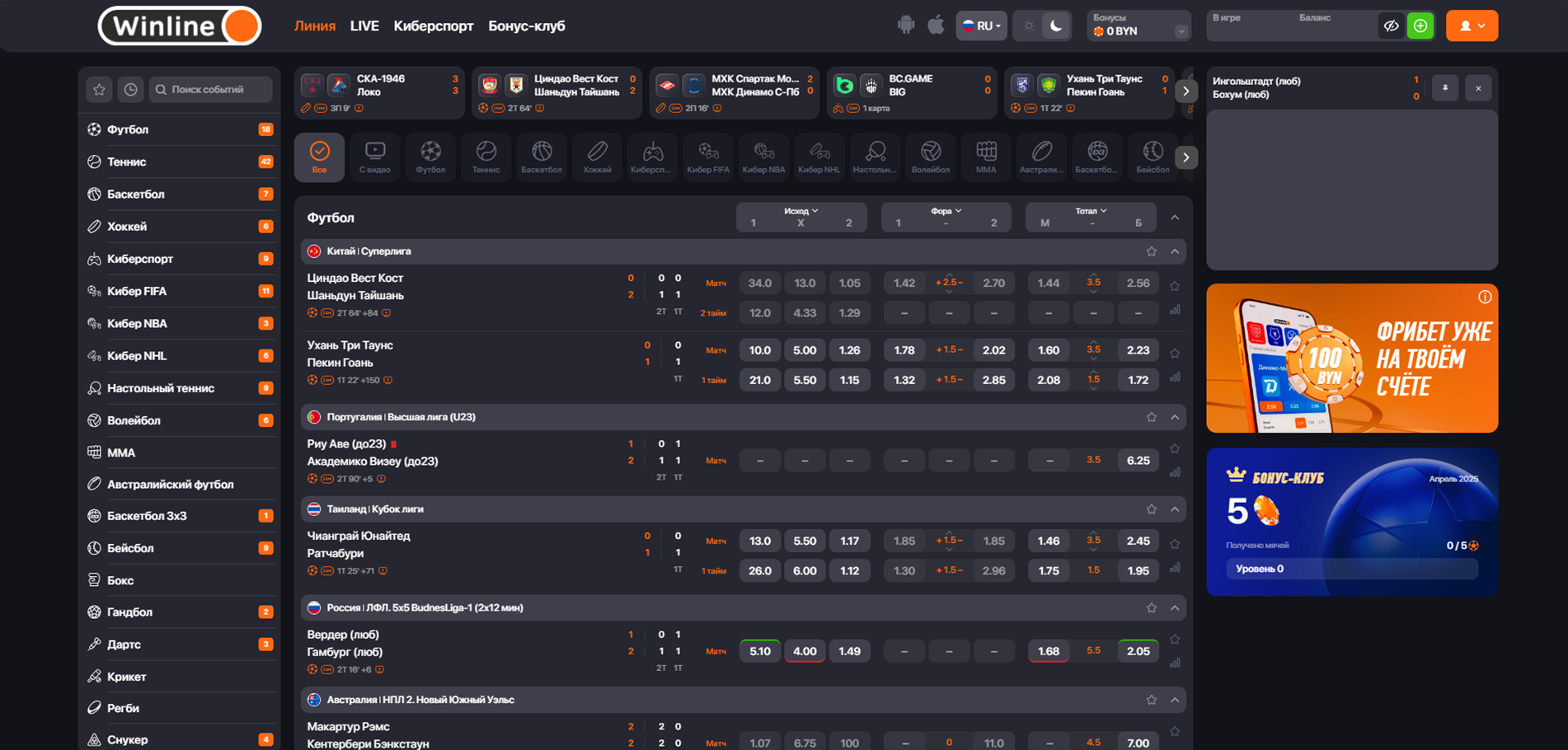
Task: Click the Android app download icon
Action: pyautogui.click(x=906, y=26)
